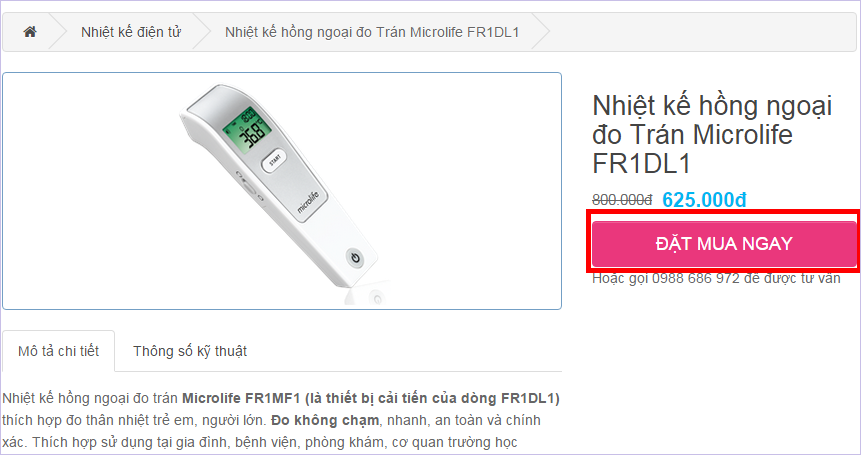Click the arrow separator after the home icon
Viewport: 861px width, 455px height.
click(x=58, y=32)
